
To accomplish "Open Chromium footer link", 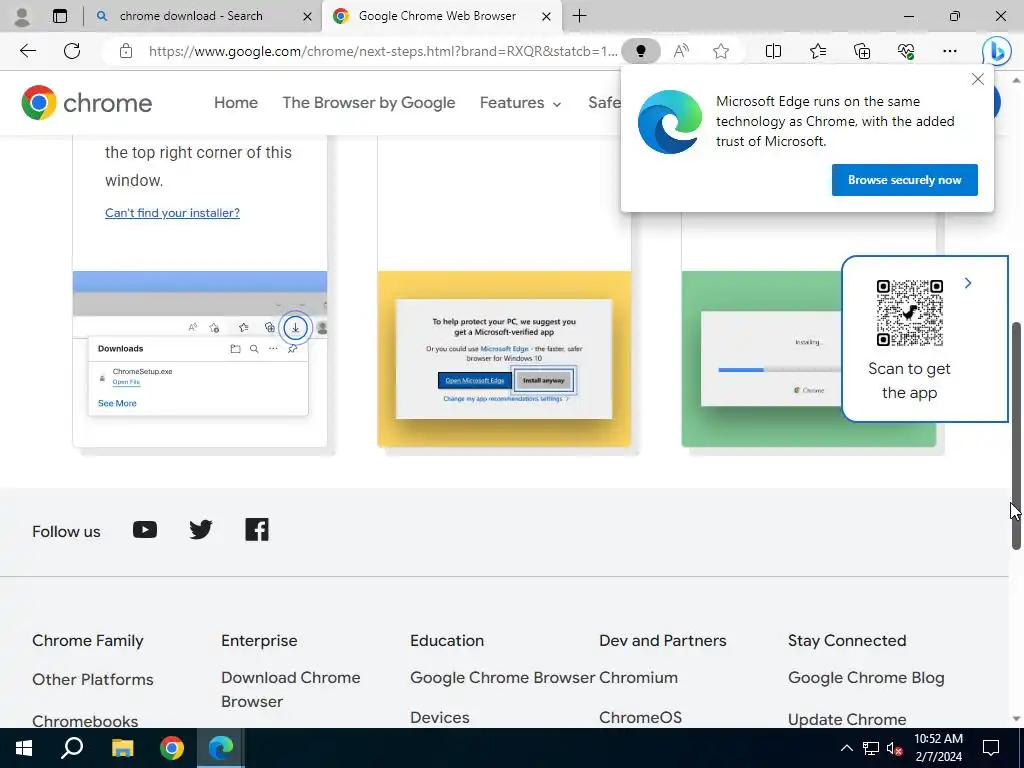I will (638, 678).
